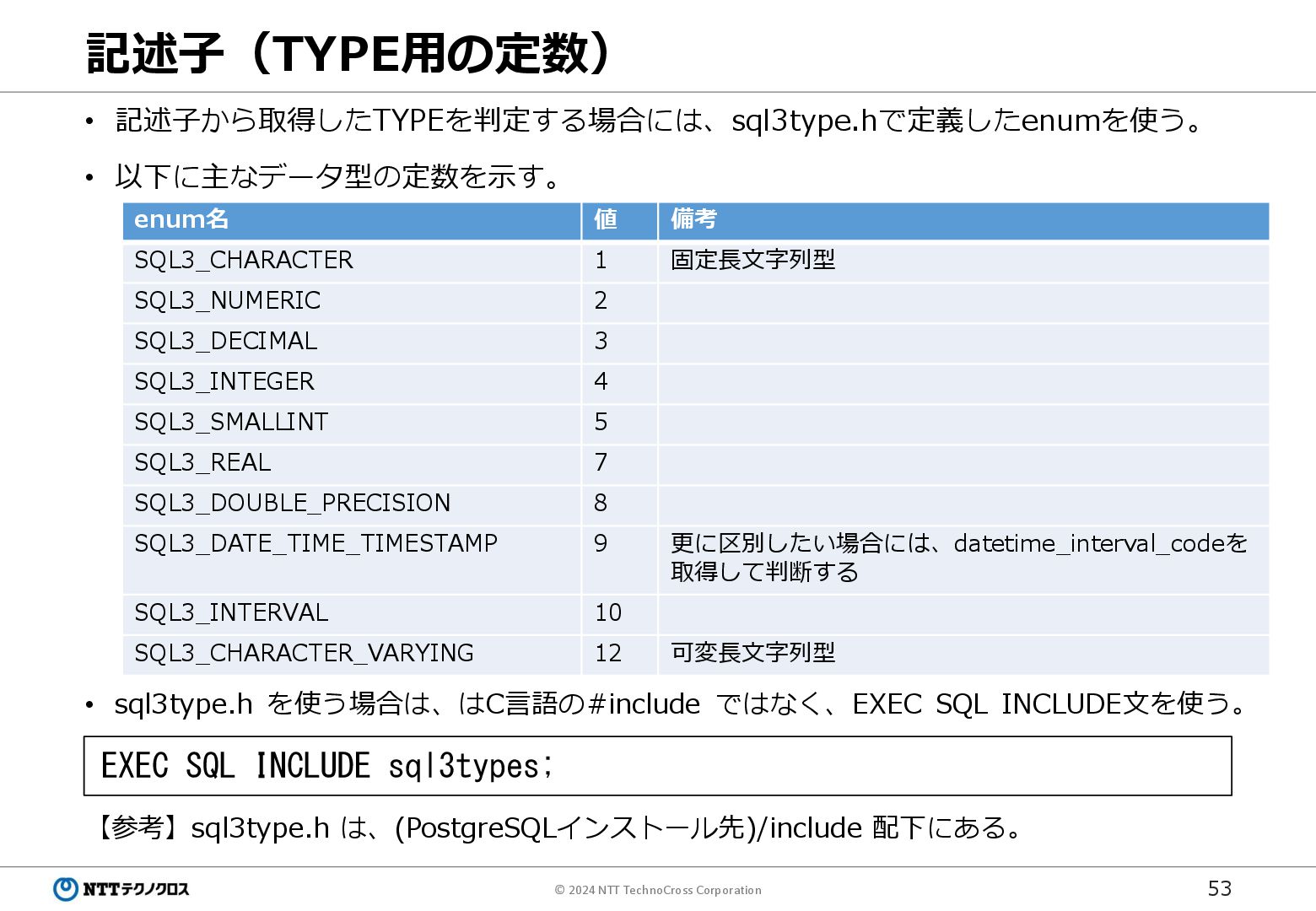
Task: Click the bullet about EXEC SQL INCLUDE文
Action: 680,703
